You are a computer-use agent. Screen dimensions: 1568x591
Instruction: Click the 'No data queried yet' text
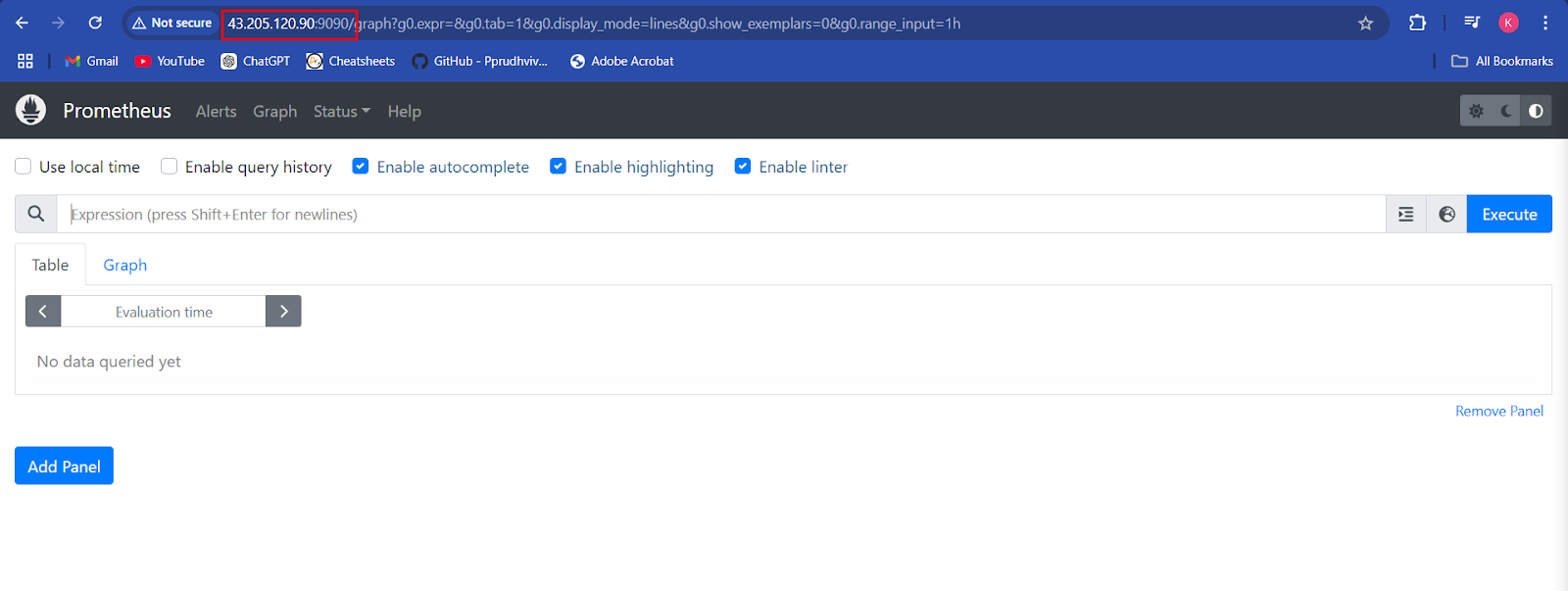[x=109, y=361]
